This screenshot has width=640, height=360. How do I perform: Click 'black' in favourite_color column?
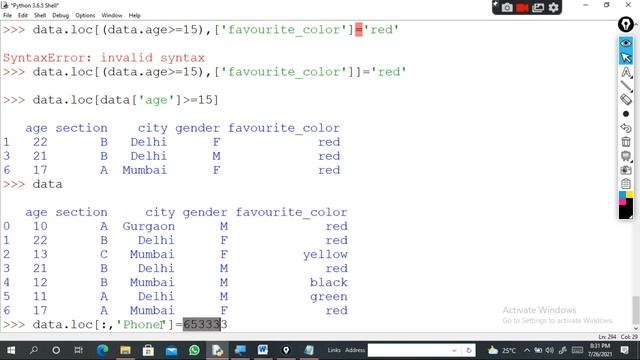coord(329,282)
